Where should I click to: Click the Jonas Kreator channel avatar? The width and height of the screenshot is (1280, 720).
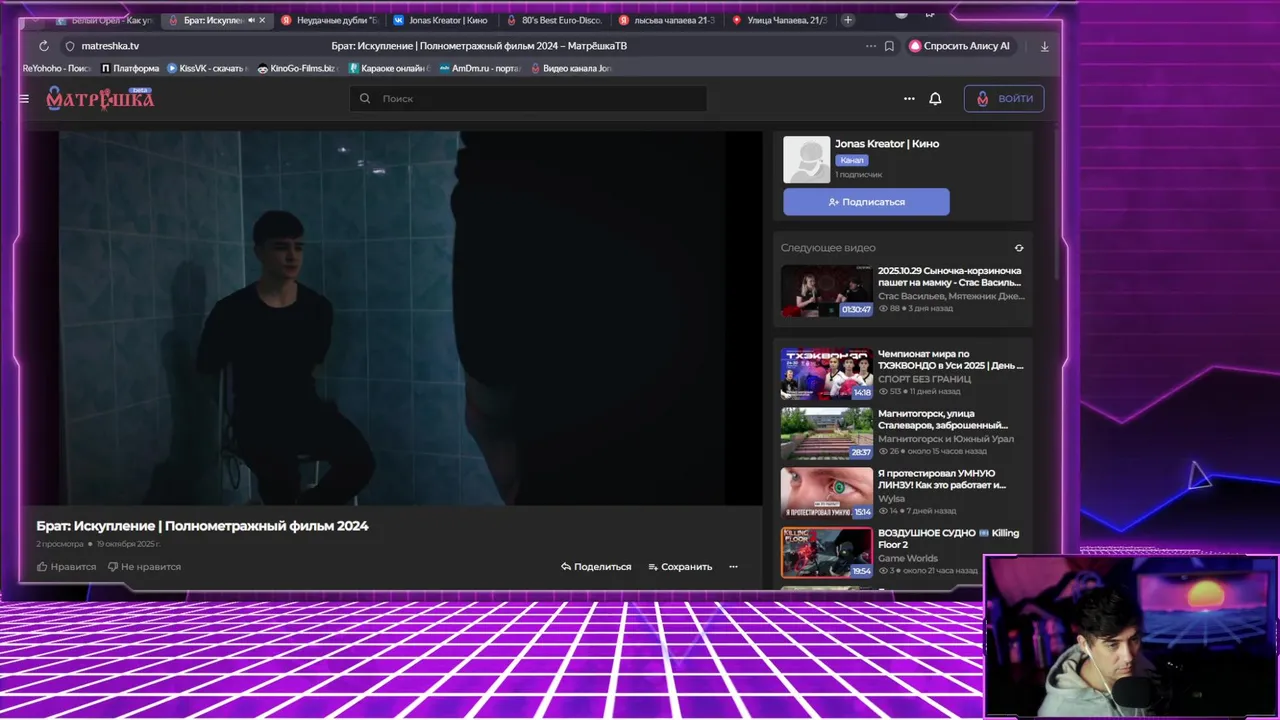pyautogui.click(x=807, y=160)
